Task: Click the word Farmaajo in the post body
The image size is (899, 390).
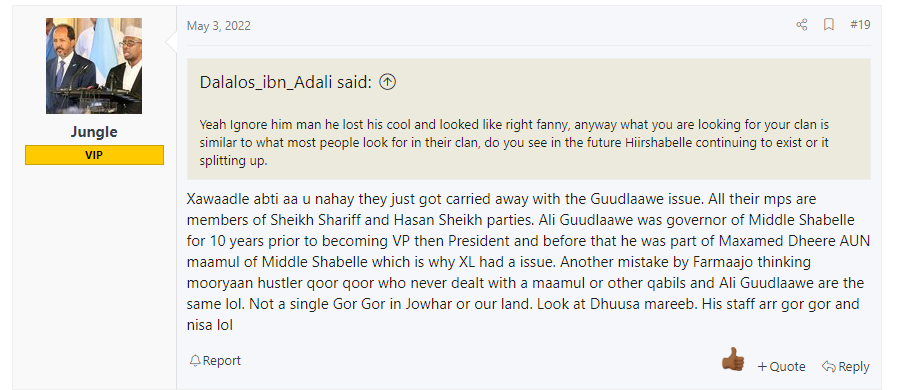Action: tap(722, 263)
